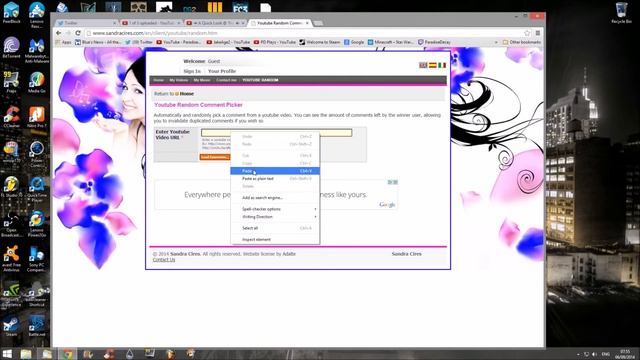Viewport: 640px width, 360px height.
Task: Open the YouTube - Paradise bookmark
Action: (179, 42)
